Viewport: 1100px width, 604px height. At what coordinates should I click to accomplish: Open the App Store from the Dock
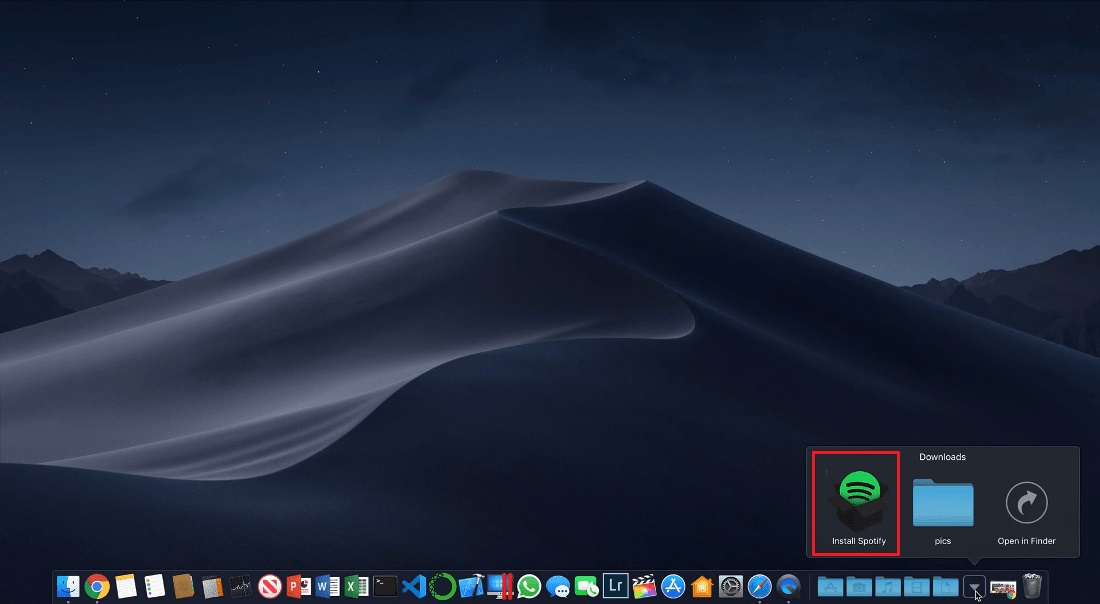click(x=673, y=586)
